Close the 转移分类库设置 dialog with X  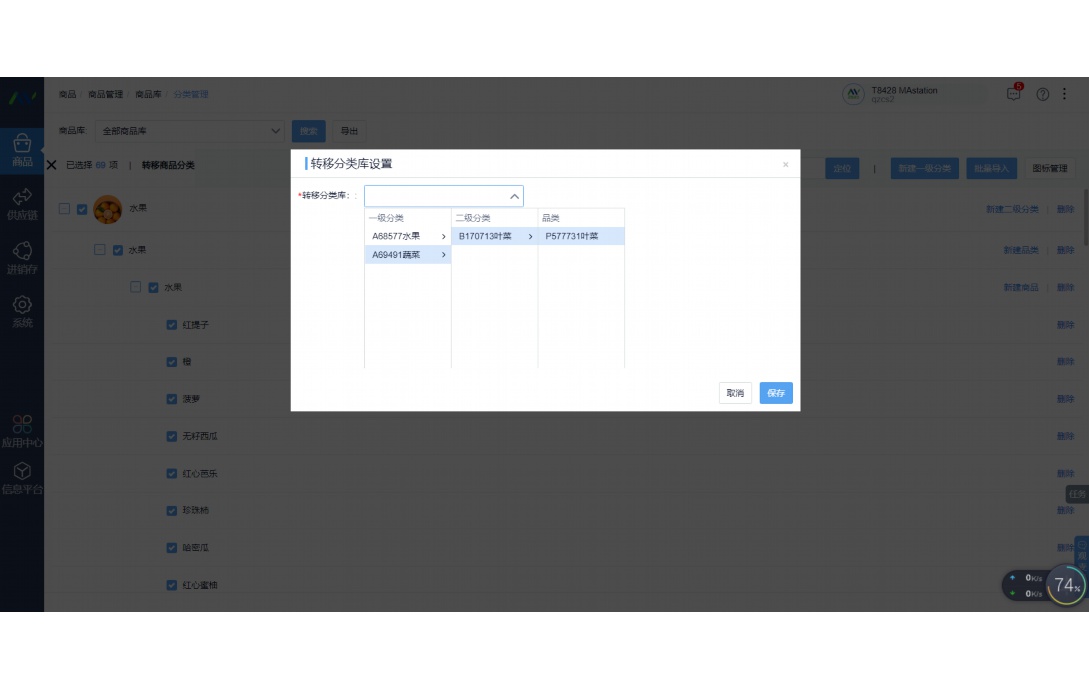point(785,165)
